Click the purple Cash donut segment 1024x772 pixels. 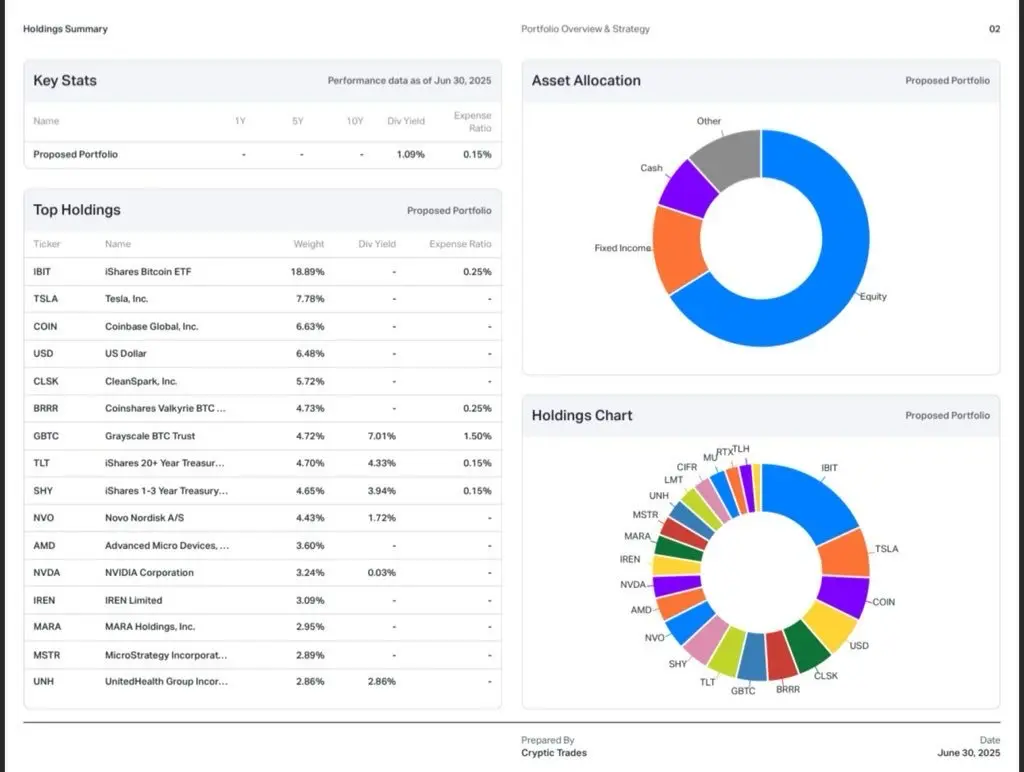[x=689, y=189]
